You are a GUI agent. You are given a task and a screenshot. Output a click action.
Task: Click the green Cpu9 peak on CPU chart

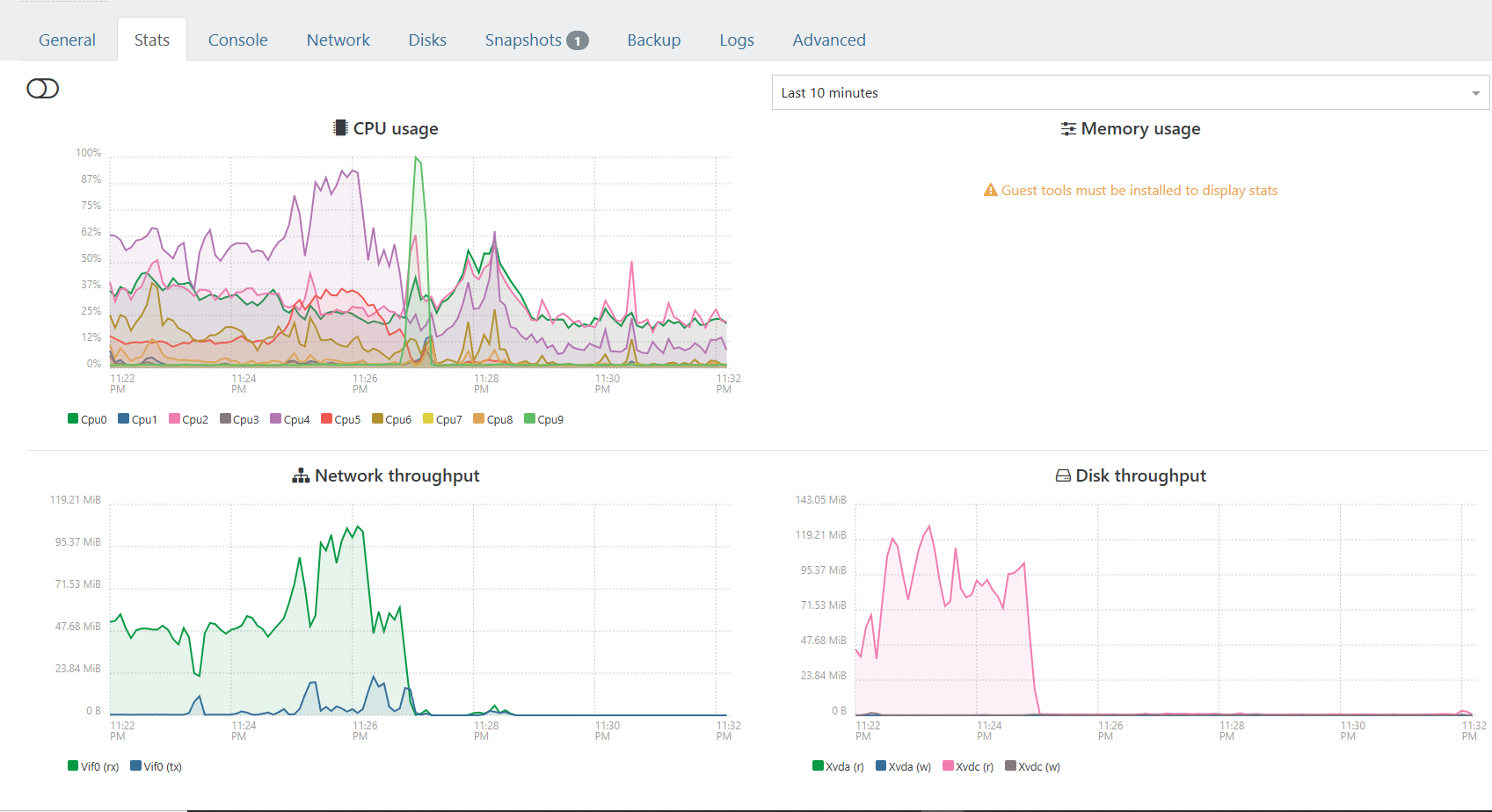417,158
